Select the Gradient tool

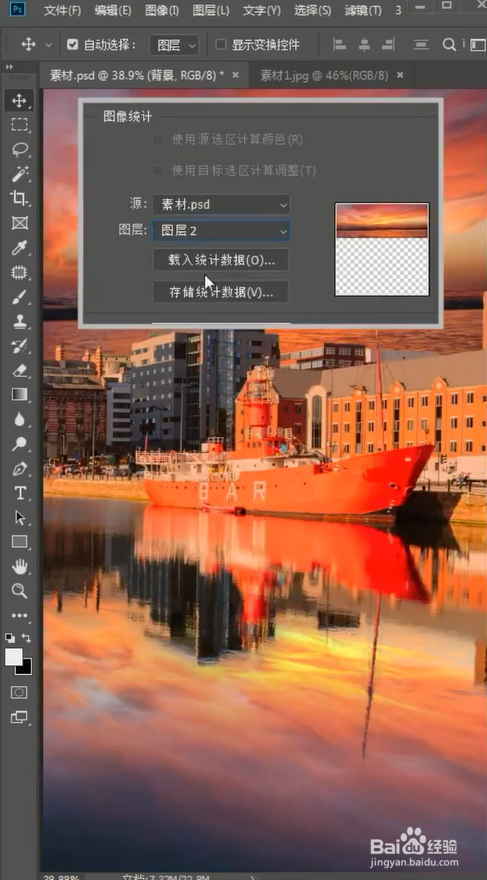tap(20, 395)
